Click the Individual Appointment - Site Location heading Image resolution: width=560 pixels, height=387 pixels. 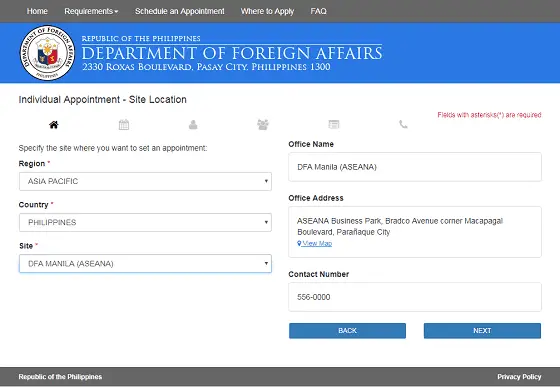pos(102,100)
